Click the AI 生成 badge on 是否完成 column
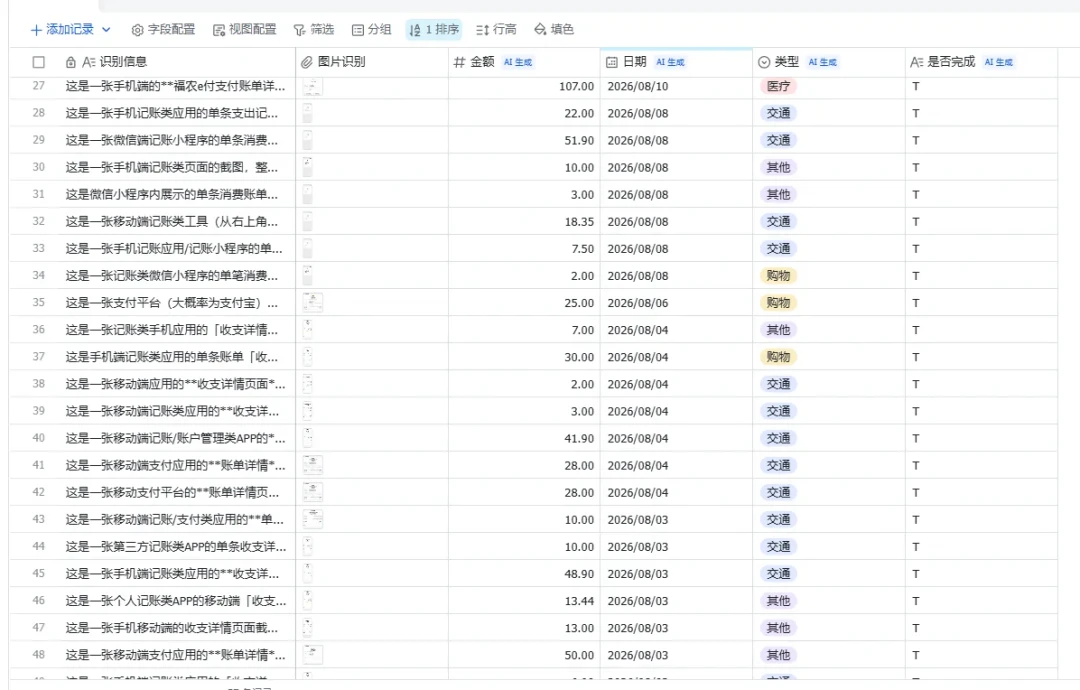Screen dimensions: 1080x690 (x=999, y=62)
